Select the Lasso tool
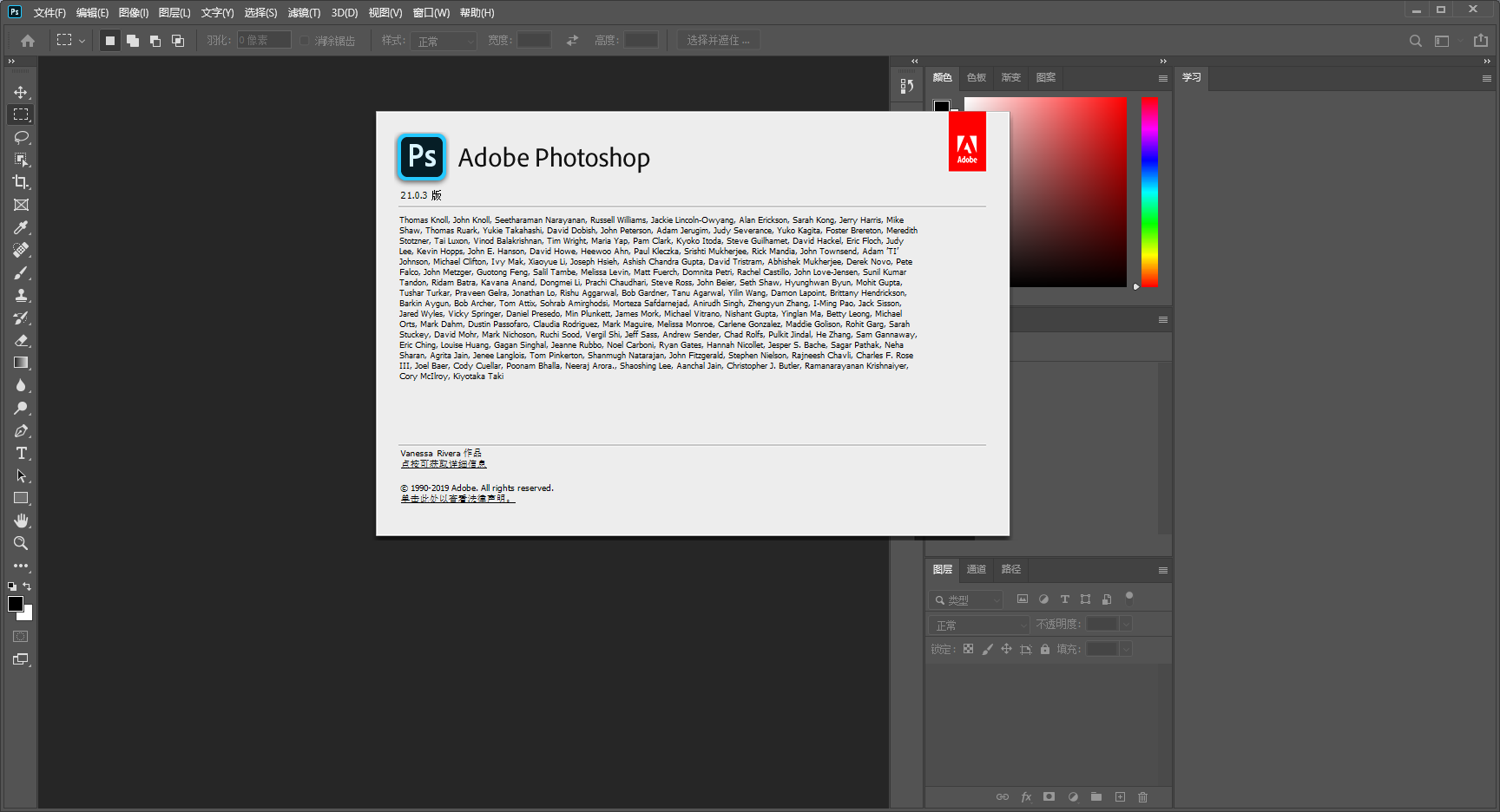 (21, 137)
